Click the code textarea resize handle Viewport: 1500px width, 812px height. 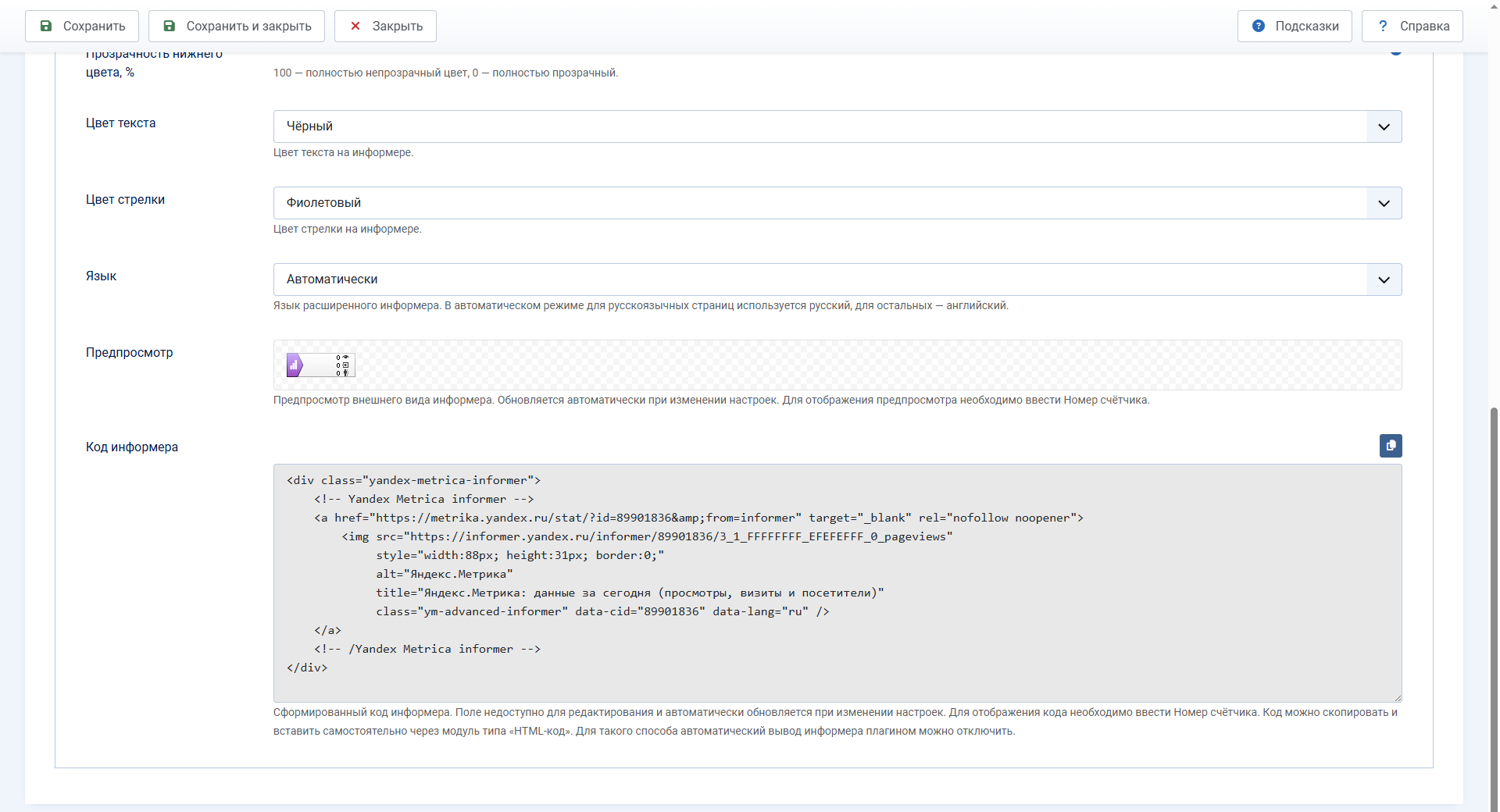tap(1397, 697)
